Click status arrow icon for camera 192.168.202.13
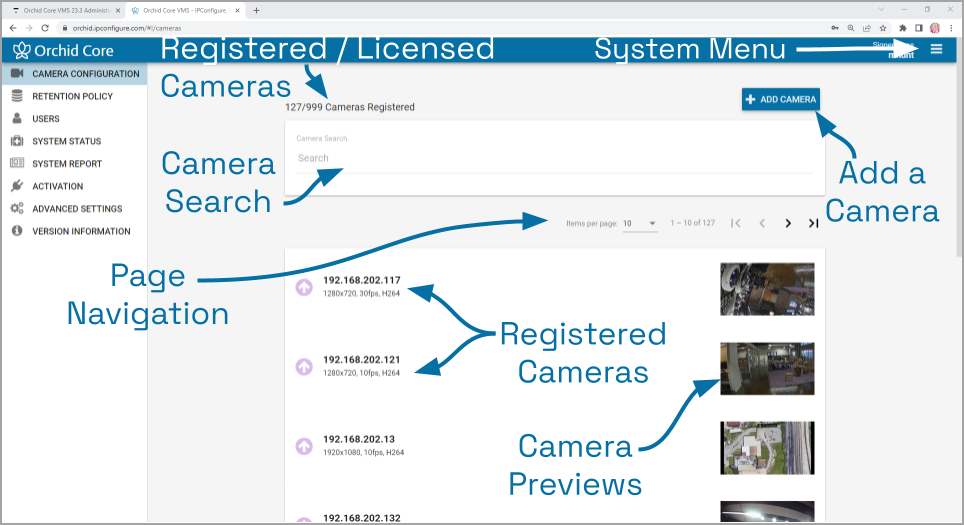This screenshot has height=525, width=964. pos(304,446)
